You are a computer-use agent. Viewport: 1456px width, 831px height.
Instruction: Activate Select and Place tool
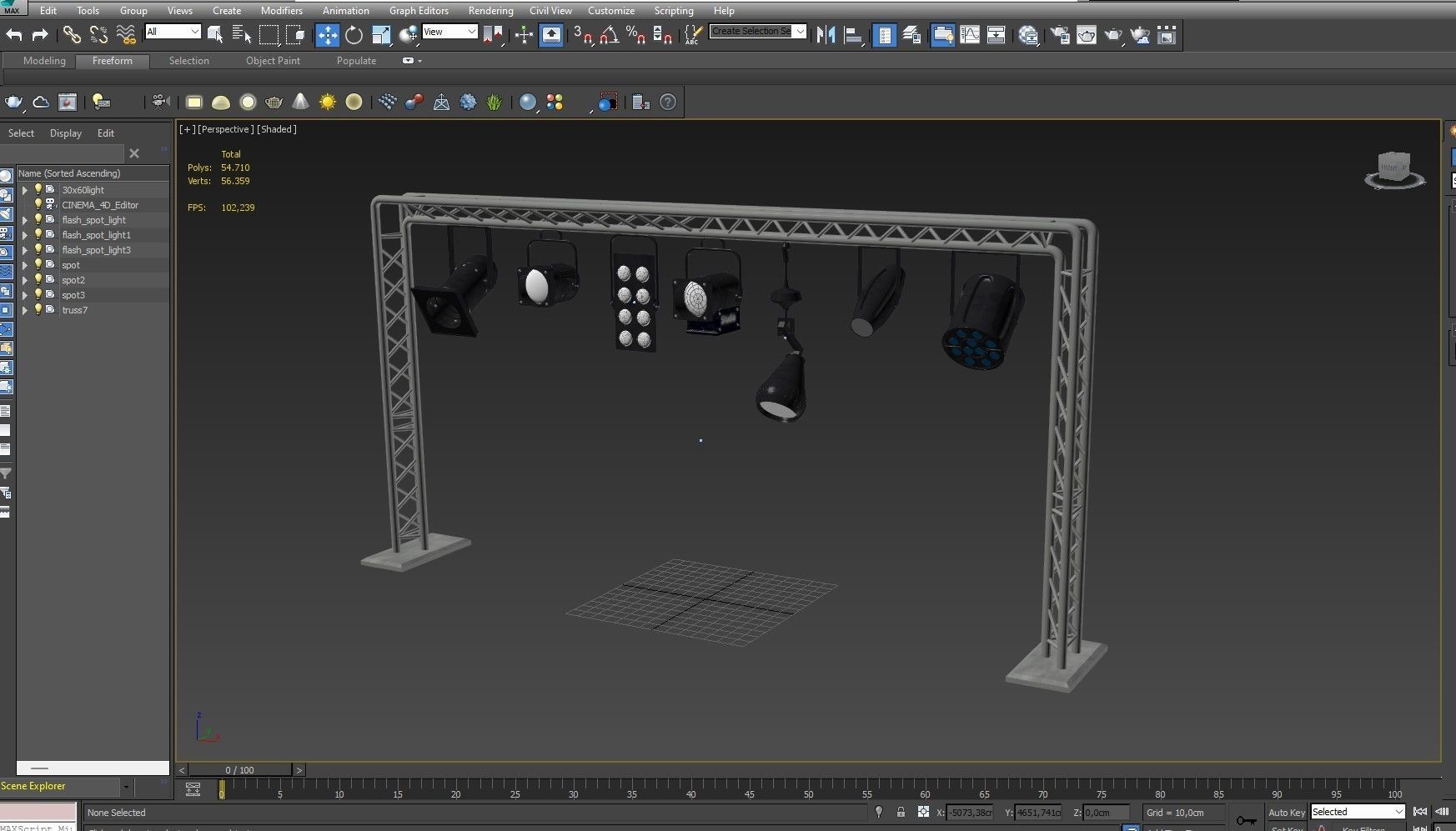(408, 34)
